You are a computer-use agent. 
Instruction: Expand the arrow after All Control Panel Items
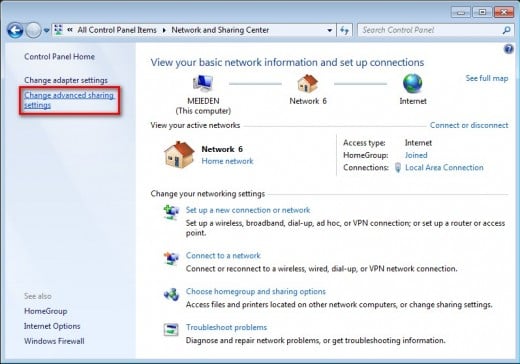(x=164, y=30)
